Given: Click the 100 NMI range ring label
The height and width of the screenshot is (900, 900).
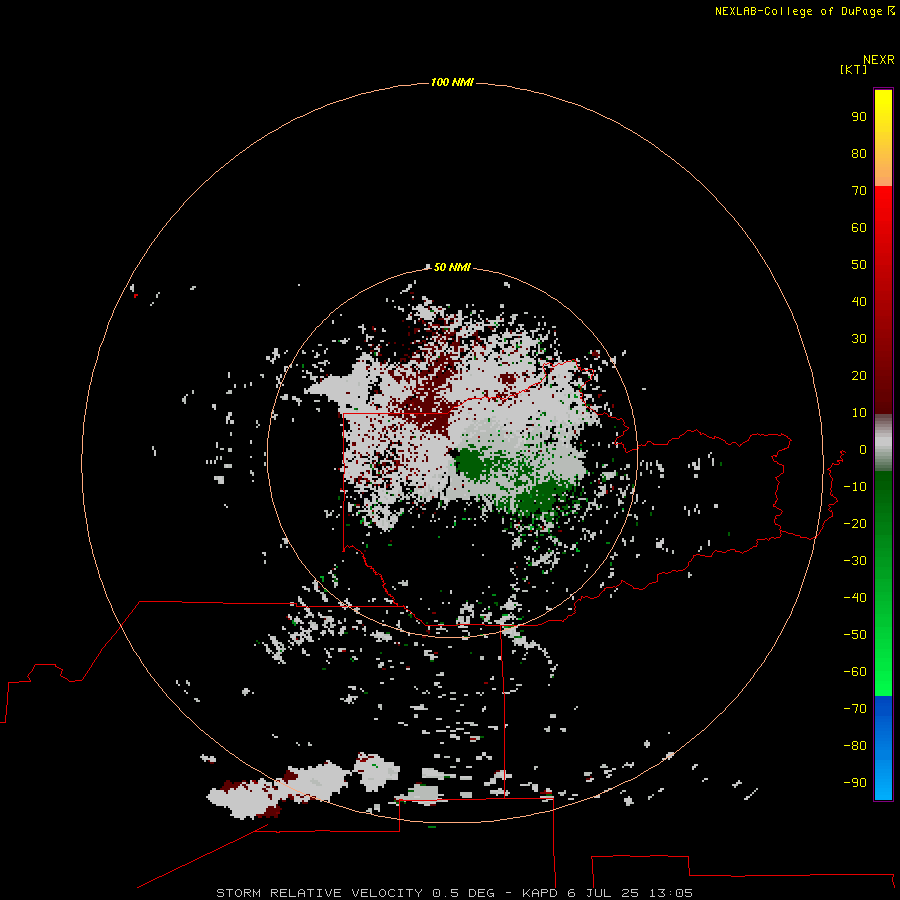Looking at the screenshot, I should pos(452,82).
